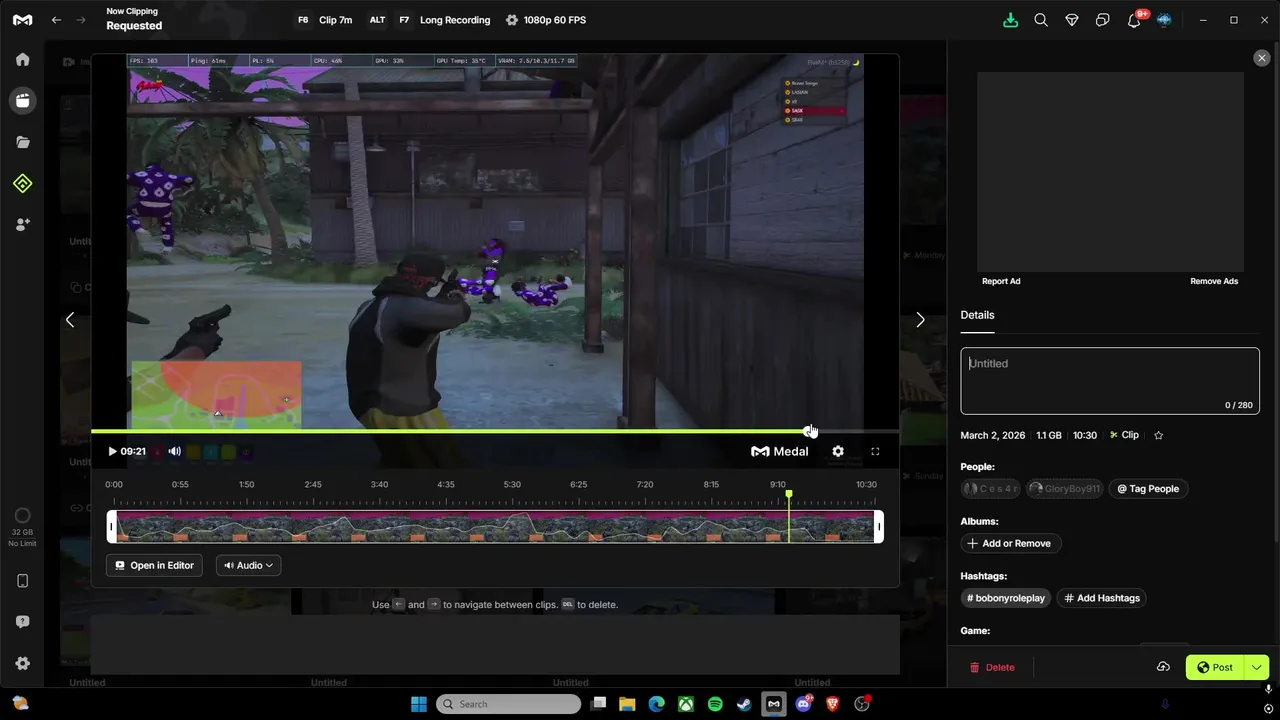Open player settings gear icon

[x=838, y=451]
